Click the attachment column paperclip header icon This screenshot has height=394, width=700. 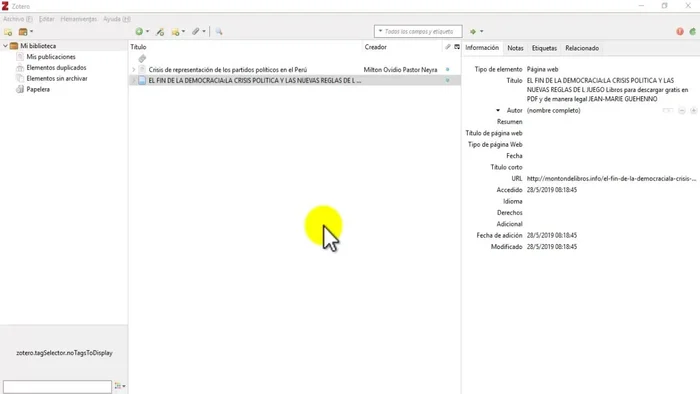point(448,47)
